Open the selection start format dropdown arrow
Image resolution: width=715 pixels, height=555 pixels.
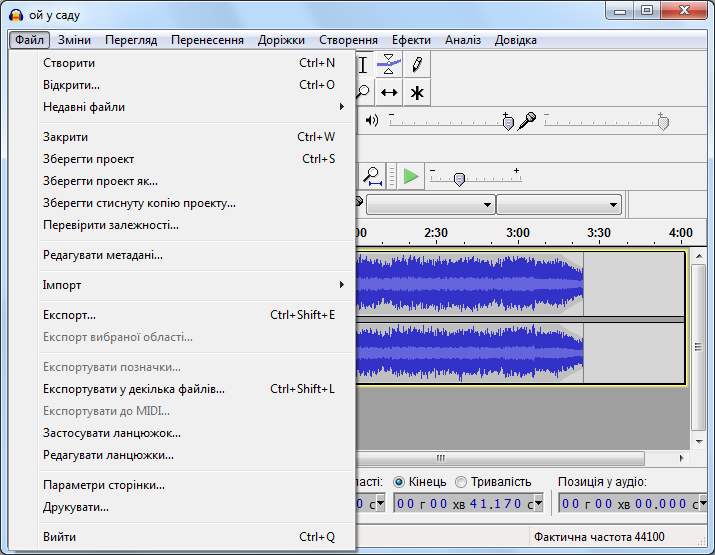pyautogui.click(x=380, y=503)
